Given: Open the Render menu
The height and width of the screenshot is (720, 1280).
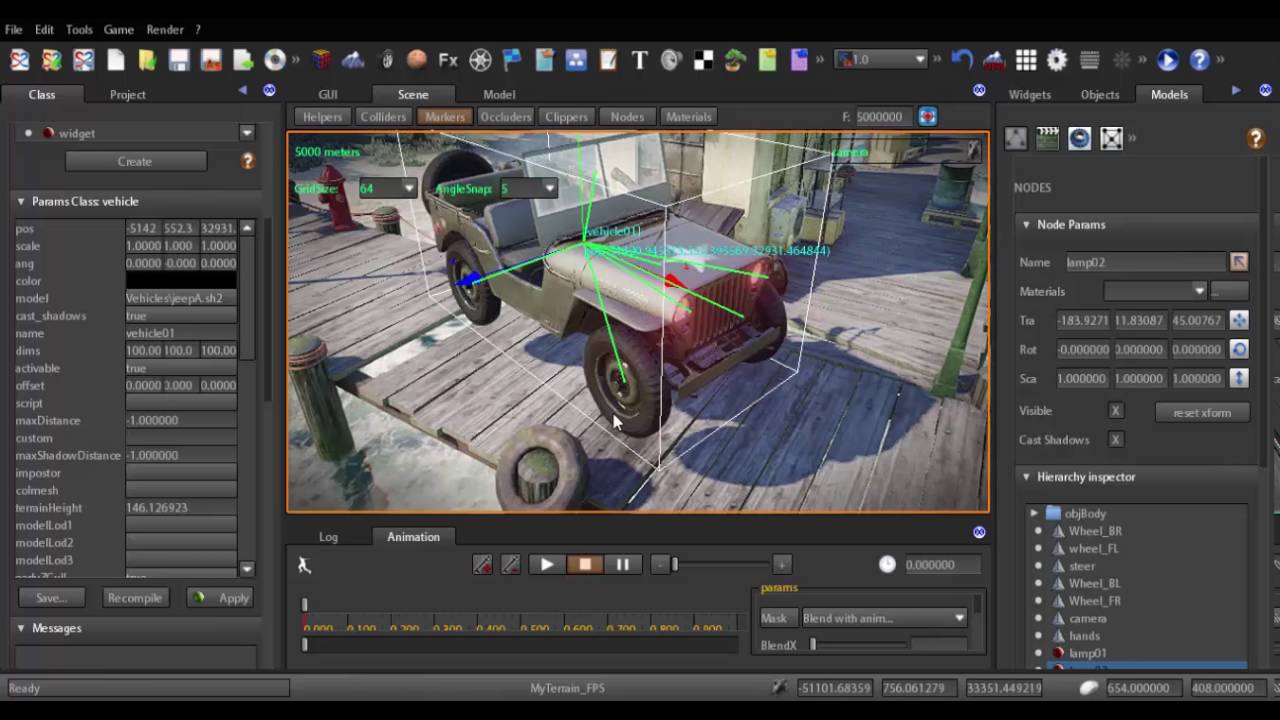Looking at the screenshot, I should [165, 30].
